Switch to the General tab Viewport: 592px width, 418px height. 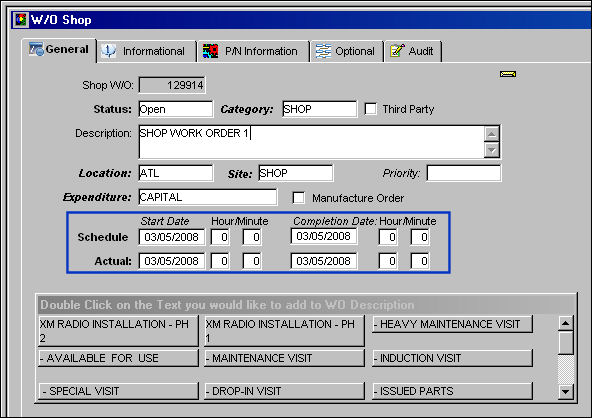point(59,50)
